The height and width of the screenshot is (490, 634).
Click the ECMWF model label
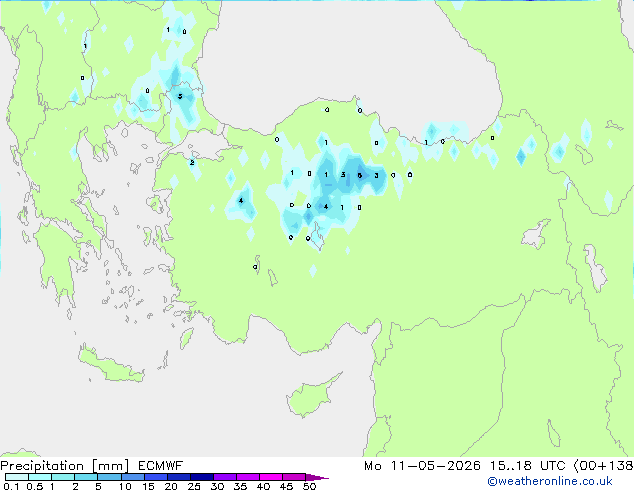tap(161, 466)
